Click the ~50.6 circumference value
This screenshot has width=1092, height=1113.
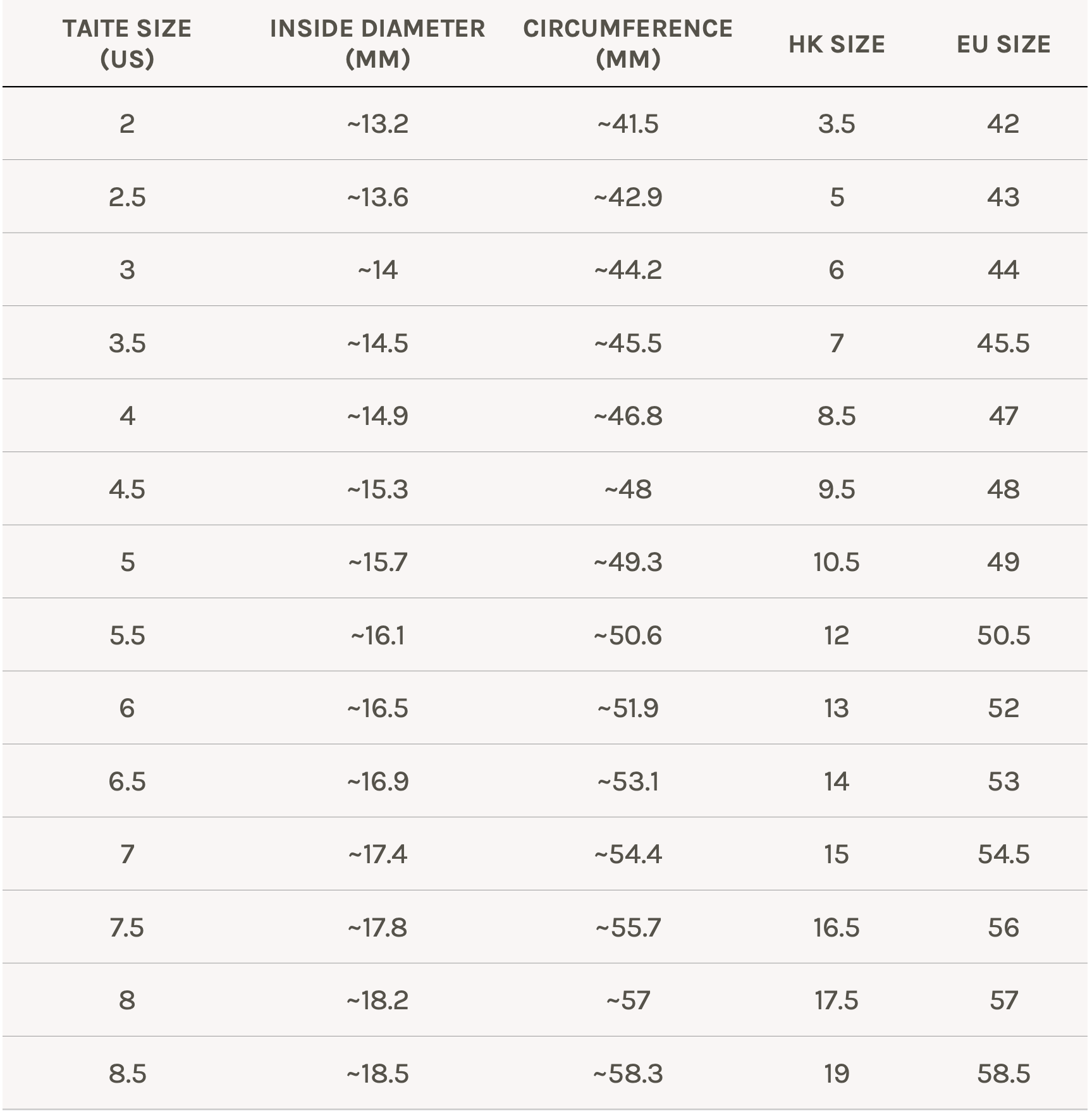628,636
